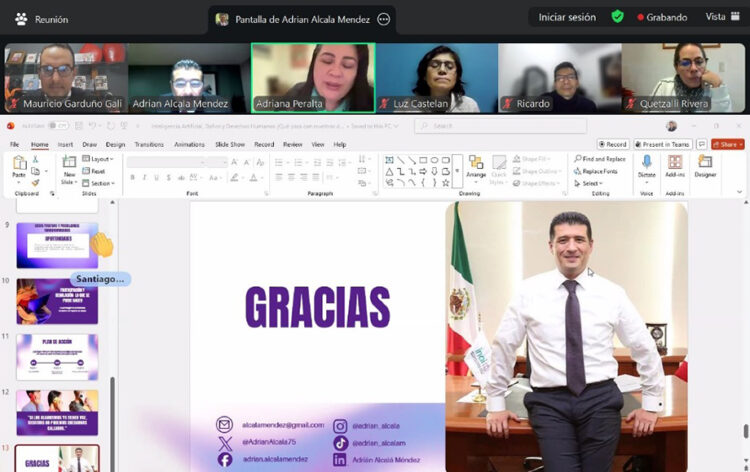Image resolution: width=750 pixels, height=472 pixels.
Task: Select the Right Arrow shape in the gallery
Action: (423, 171)
